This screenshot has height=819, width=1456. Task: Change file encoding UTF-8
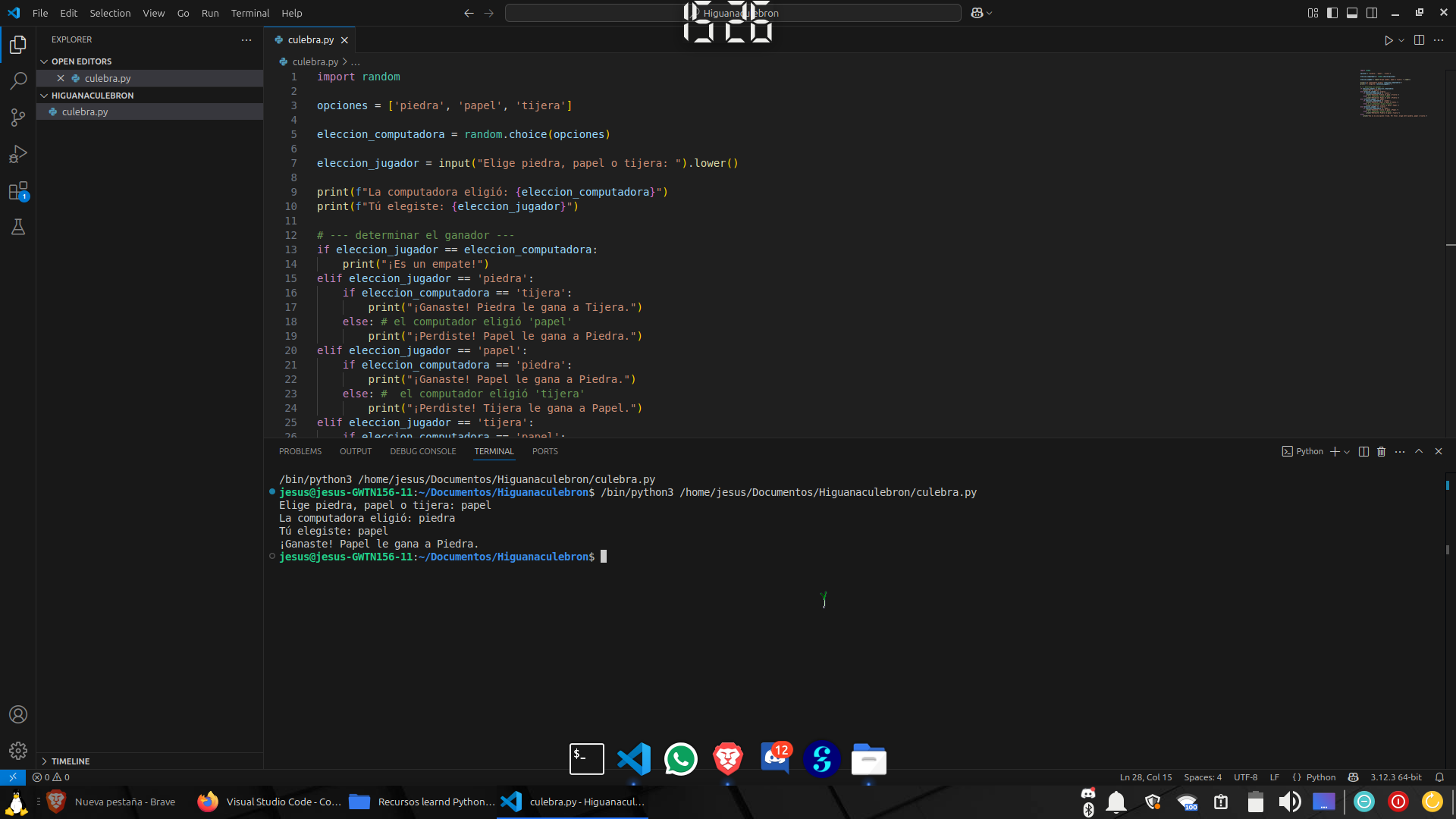click(x=1245, y=777)
